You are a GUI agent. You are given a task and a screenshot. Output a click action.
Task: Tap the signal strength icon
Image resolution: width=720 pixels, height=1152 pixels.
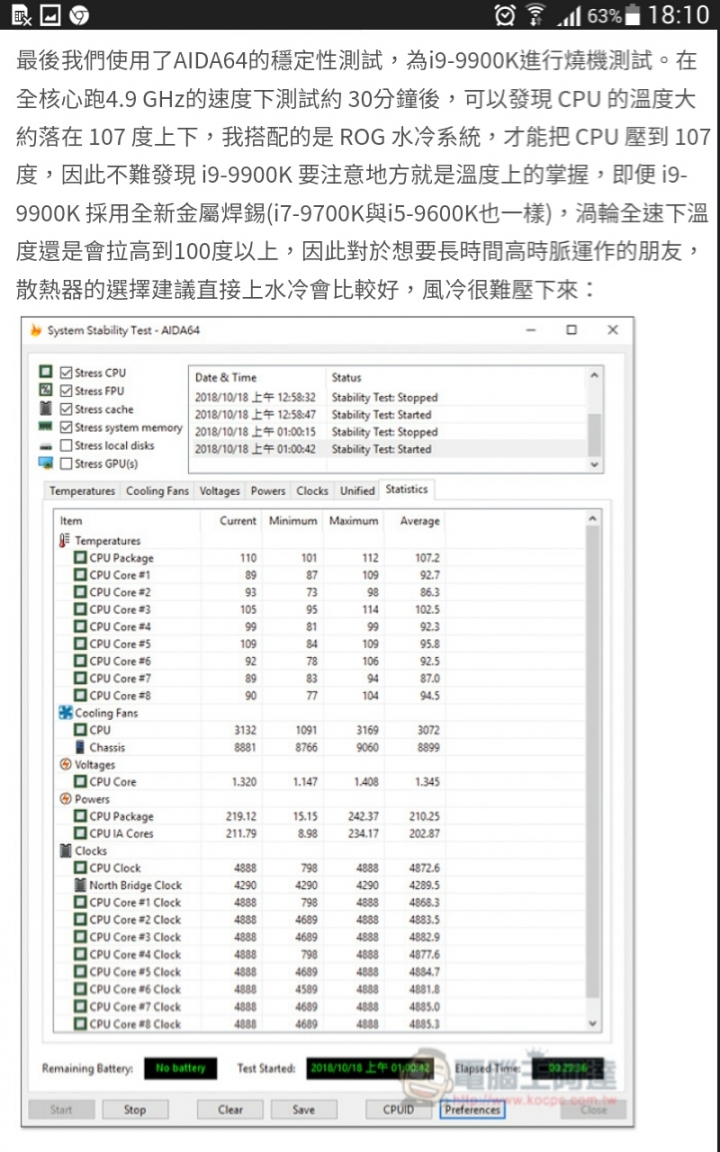(x=569, y=16)
